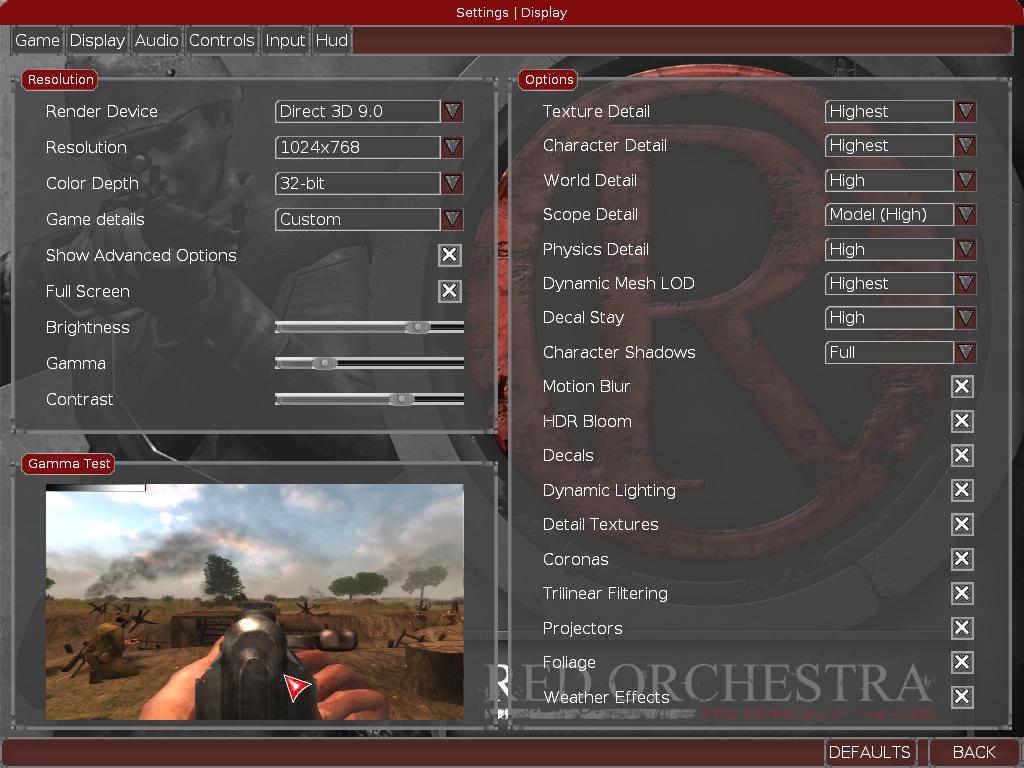The height and width of the screenshot is (768, 1024).
Task: Click the Character Detail Highest value field
Action: coord(889,145)
